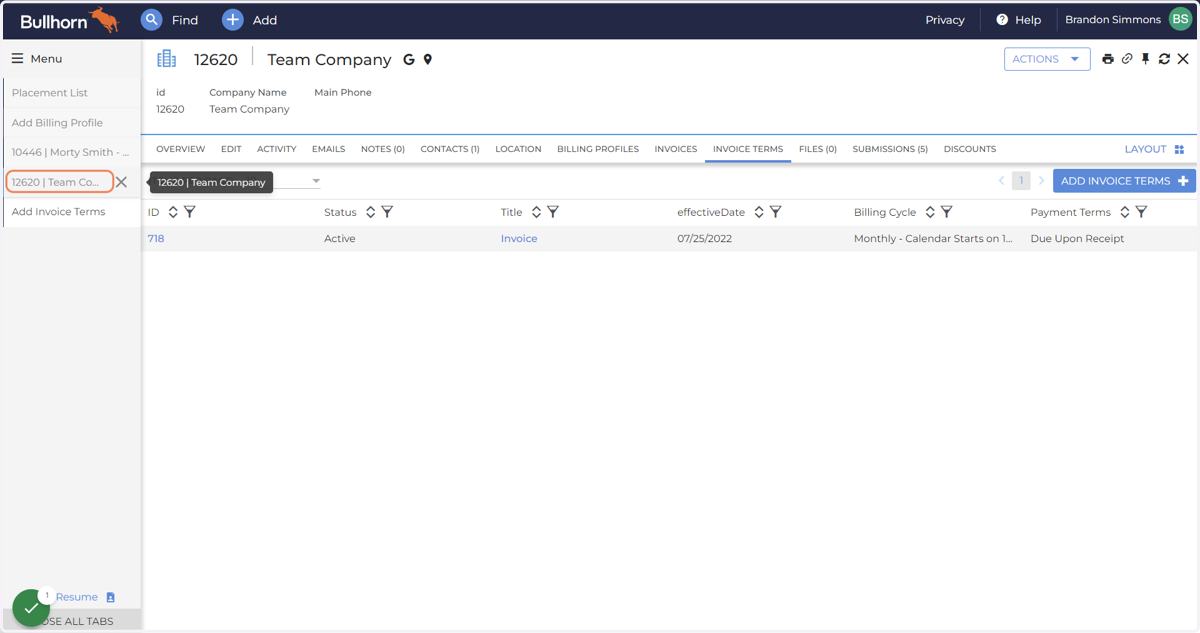Sort the effectiveDate column
This screenshot has height=633, width=1200.
point(759,212)
